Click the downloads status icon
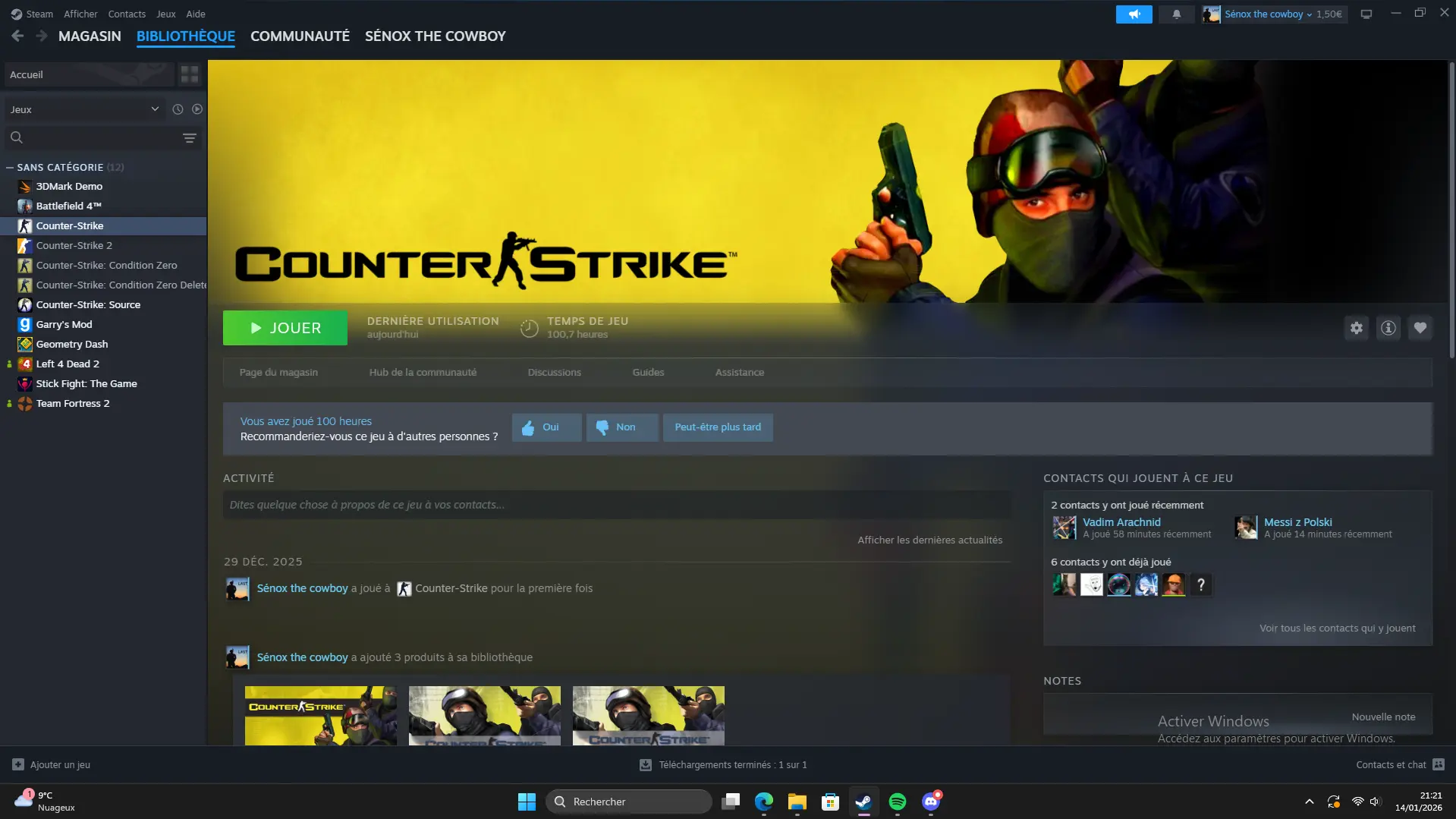The image size is (1456, 819). pyautogui.click(x=646, y=765)
